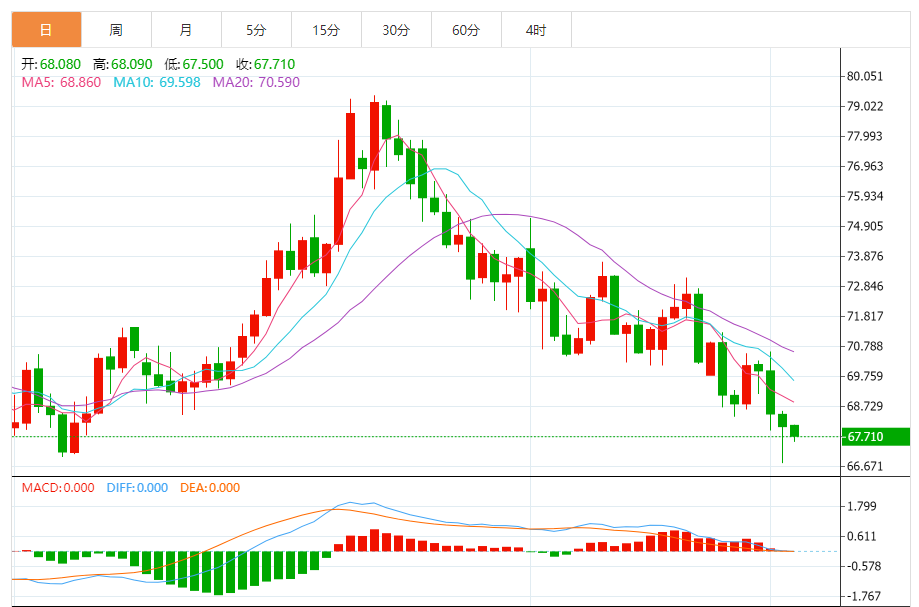Image resolution: width=919 pixels, height=607 pixels.
Task: Click the green 67.710 current price tag
Action: (x=876, y=437)
